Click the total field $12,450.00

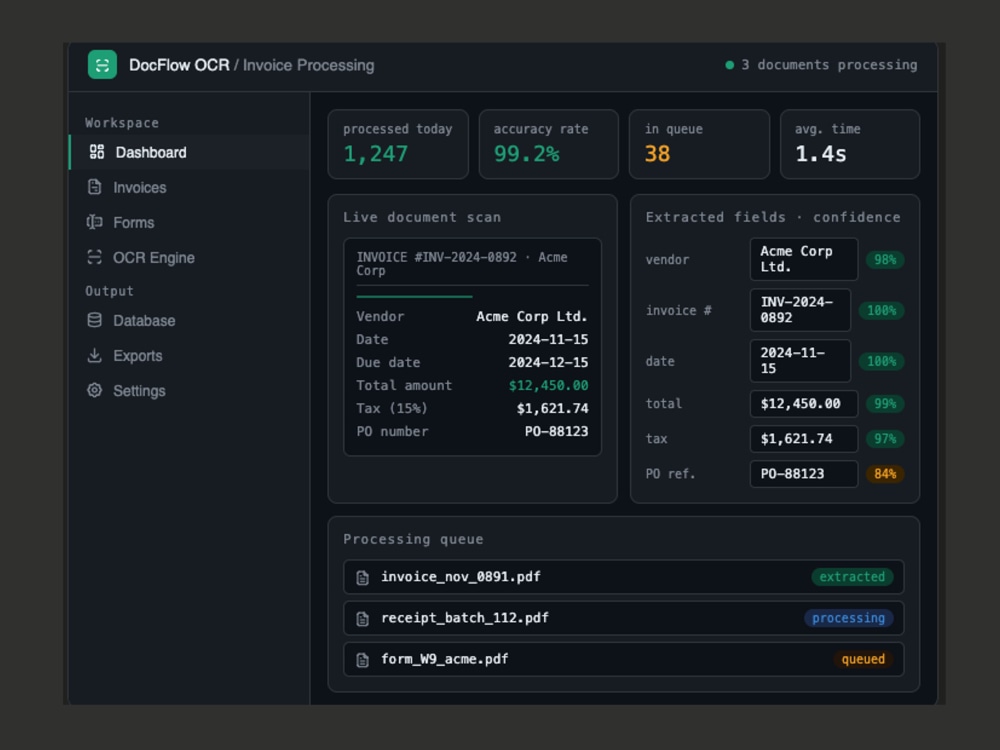(804, 404)
